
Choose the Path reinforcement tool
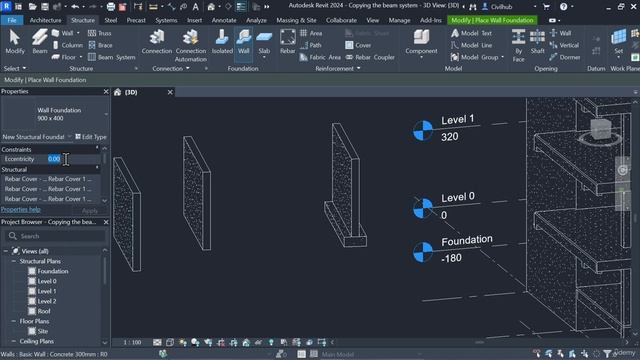point(311,45)
